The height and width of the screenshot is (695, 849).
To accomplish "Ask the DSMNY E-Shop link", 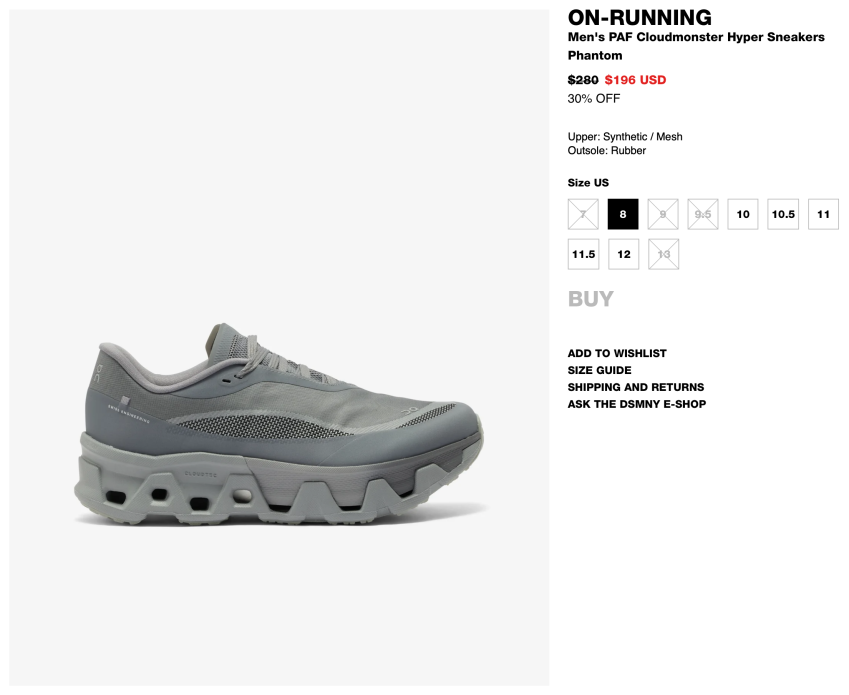I will click(637, 404).
